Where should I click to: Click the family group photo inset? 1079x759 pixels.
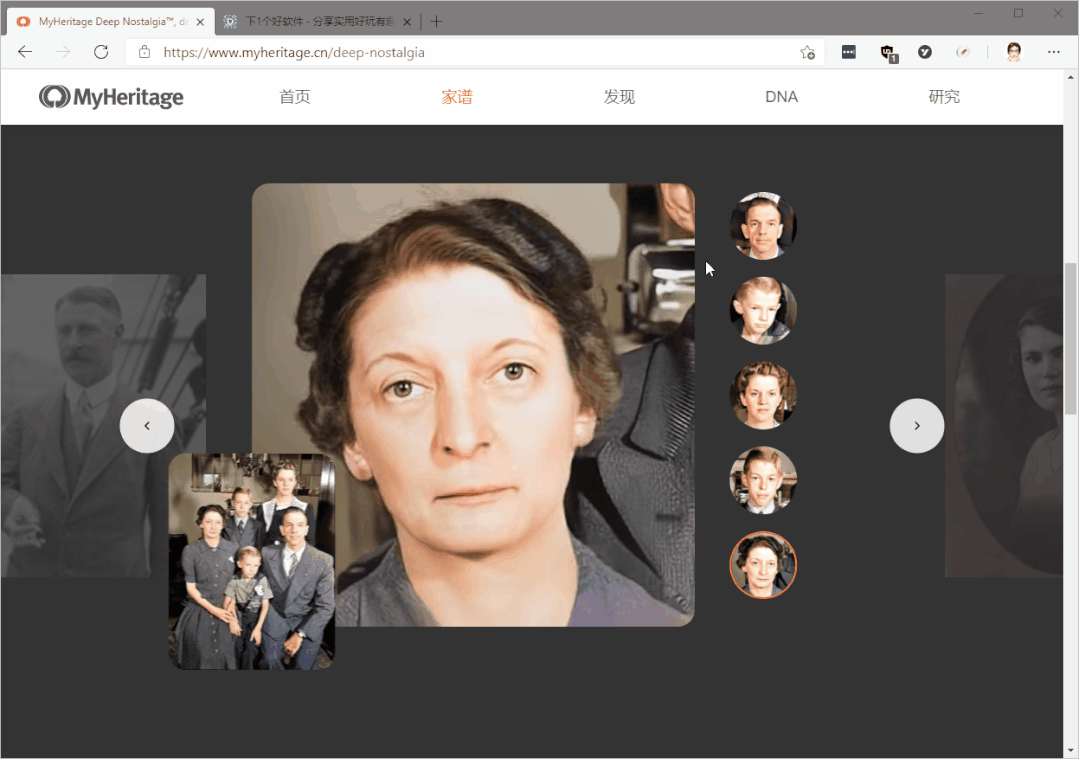click(x=252, y=562)
